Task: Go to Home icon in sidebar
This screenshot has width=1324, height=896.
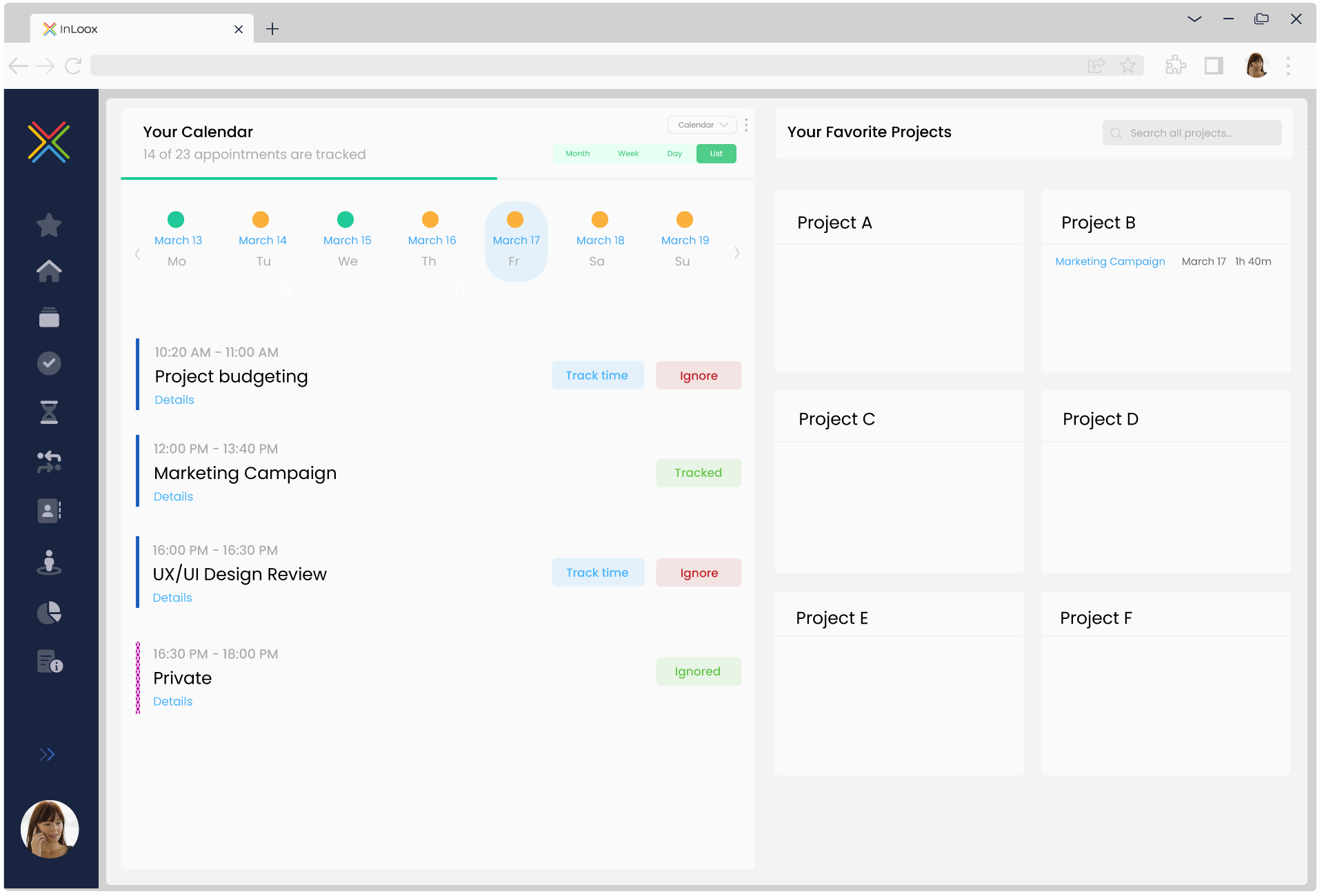Action: coord(49,271)
